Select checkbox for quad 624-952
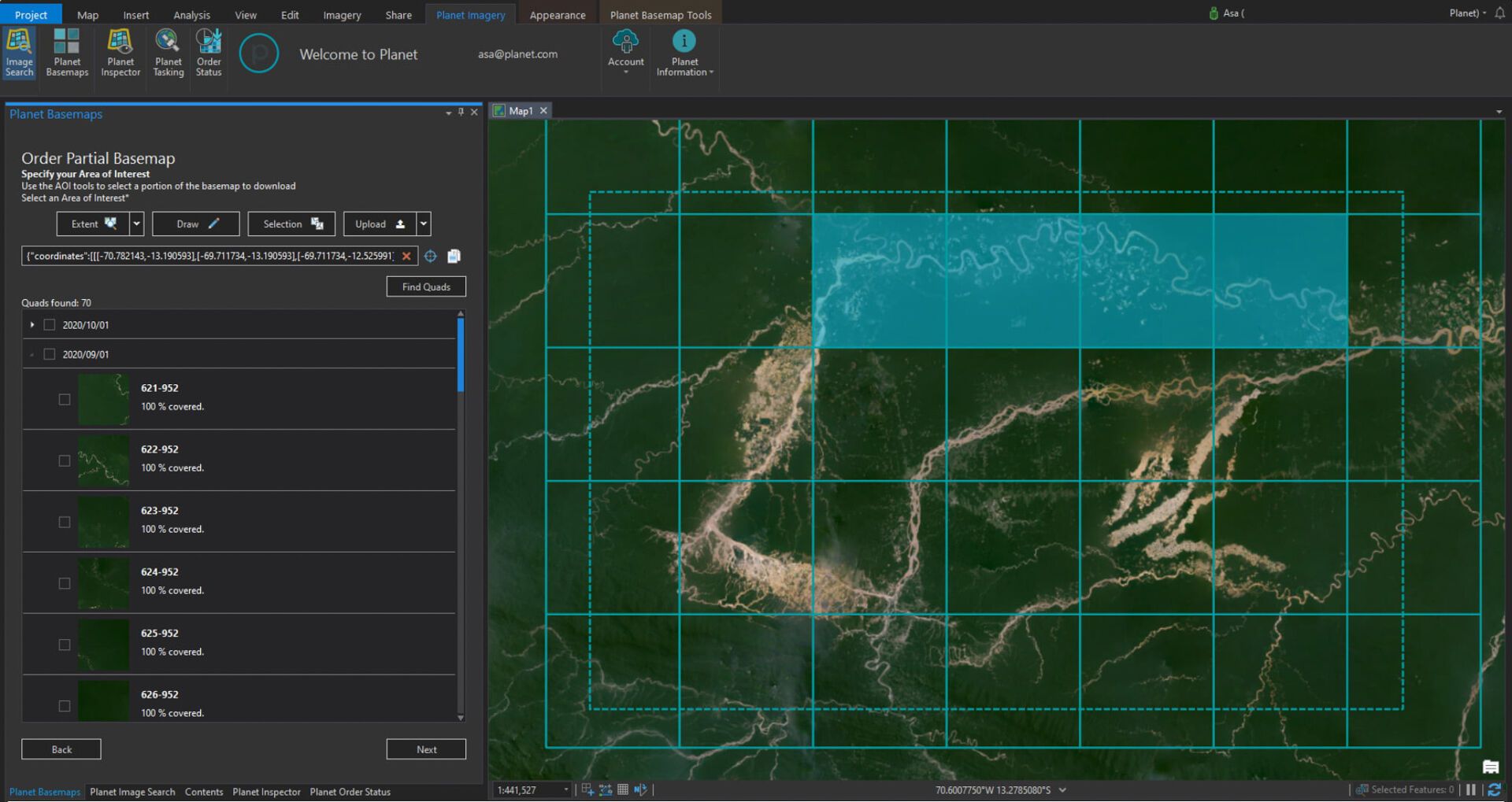Viewport: 1512px width, 802px height. point(65,584)
